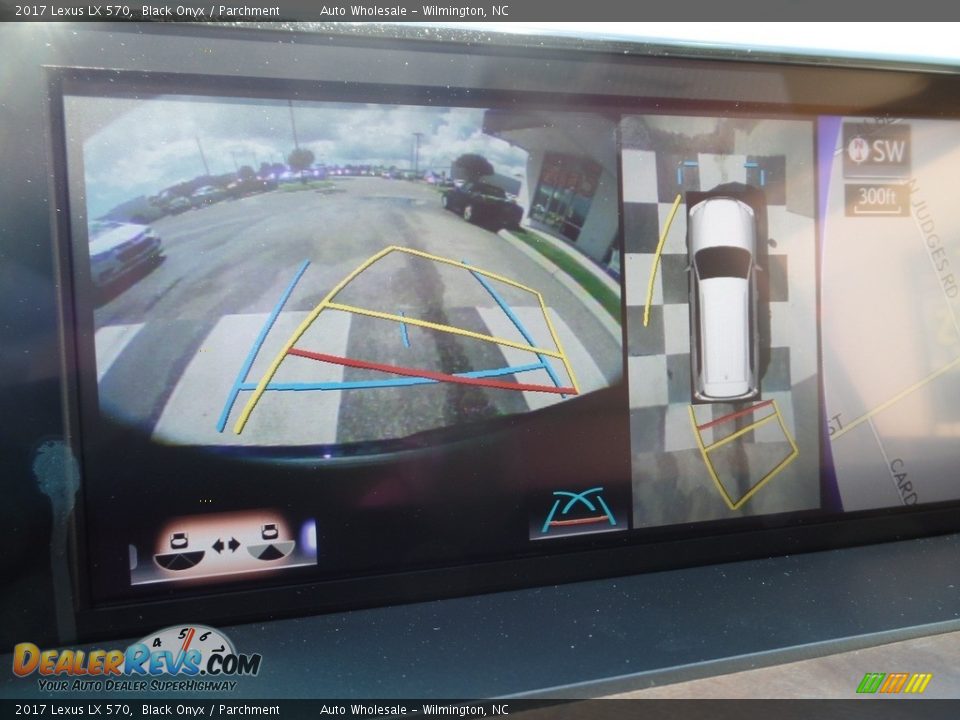The height and width of the screenshot is (720, 960).
Task: Toggle the parking guide line mode
Action: (578, 511)
